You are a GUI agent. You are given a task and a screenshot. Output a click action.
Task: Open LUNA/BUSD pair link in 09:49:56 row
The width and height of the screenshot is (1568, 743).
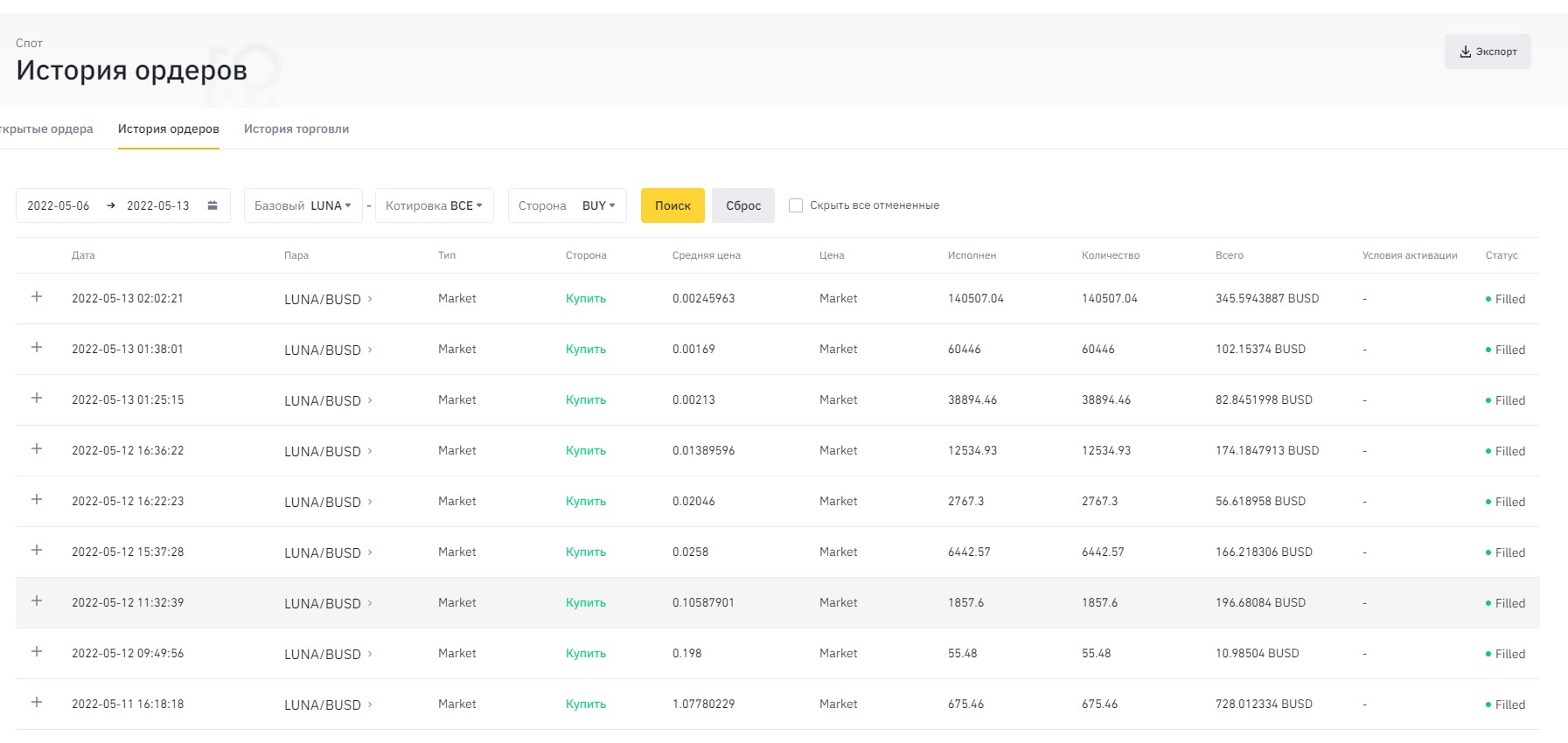(328, 654)
